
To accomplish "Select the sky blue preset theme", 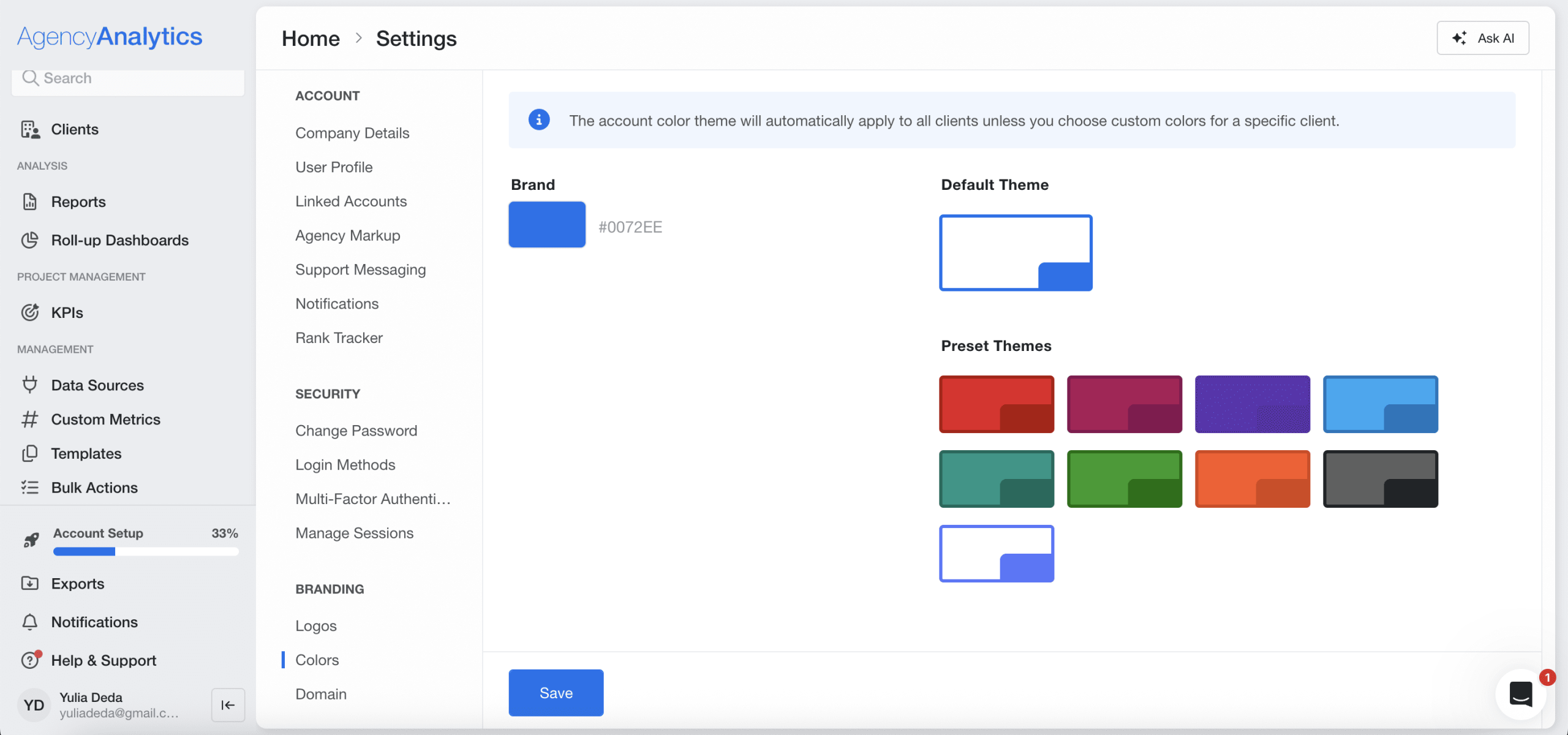I will [1381, 404].
